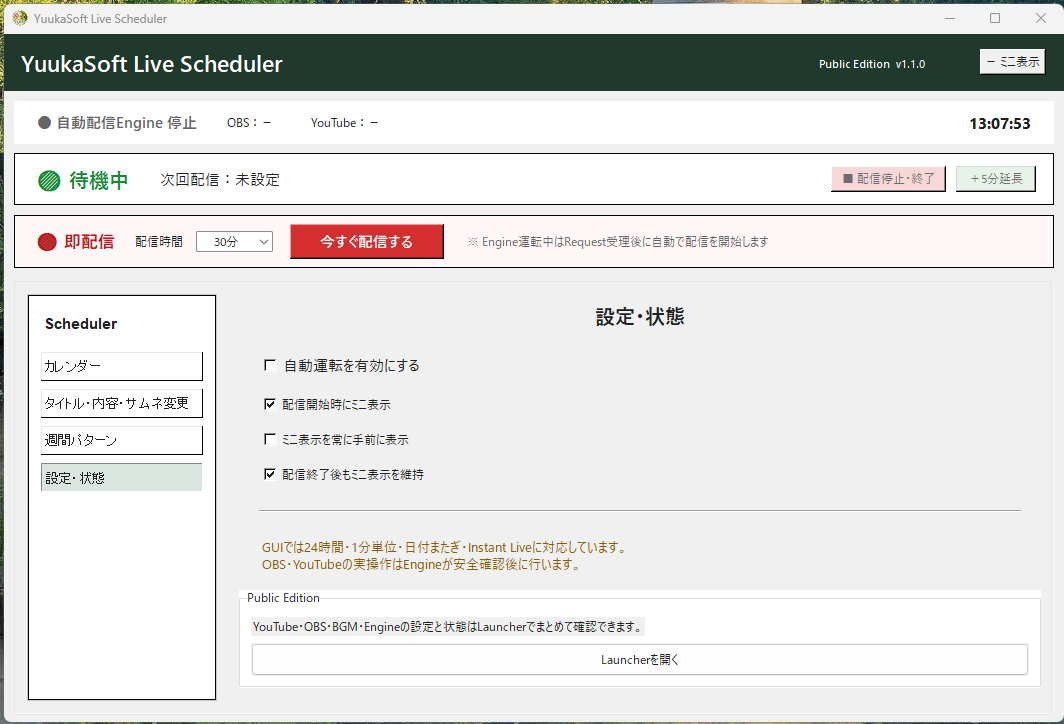Image resolution: width=1064 pixels, height=724 pixels.
Task: Uncheck 配信開始時にミニ表示 checkbox
Action: (269, 404)
